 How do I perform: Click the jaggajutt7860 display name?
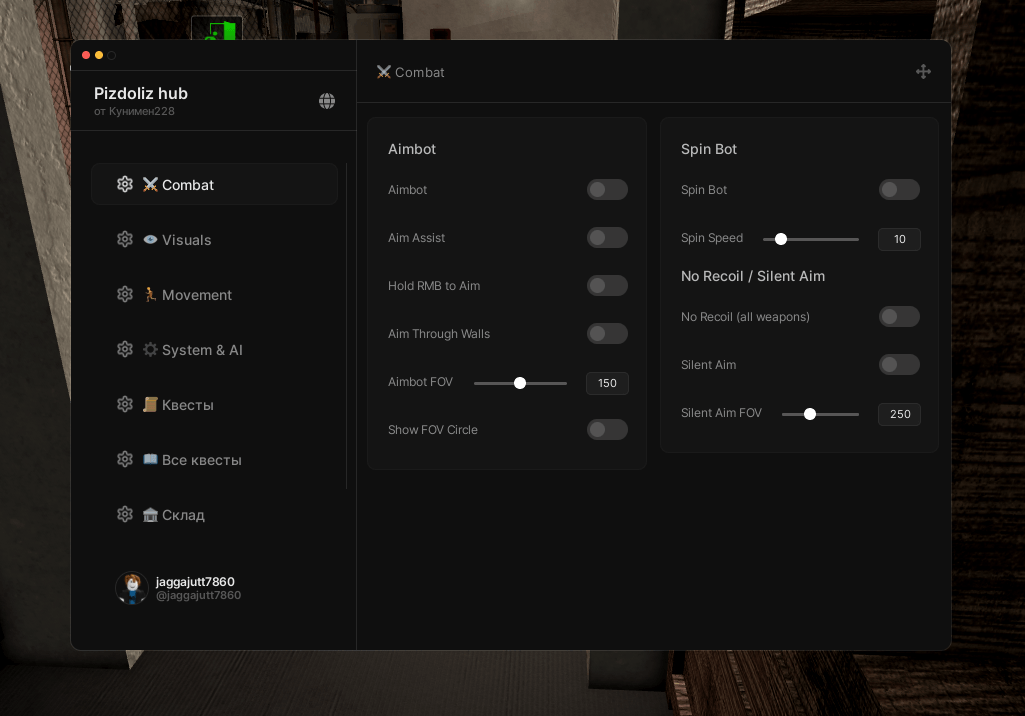coord(195,581)
